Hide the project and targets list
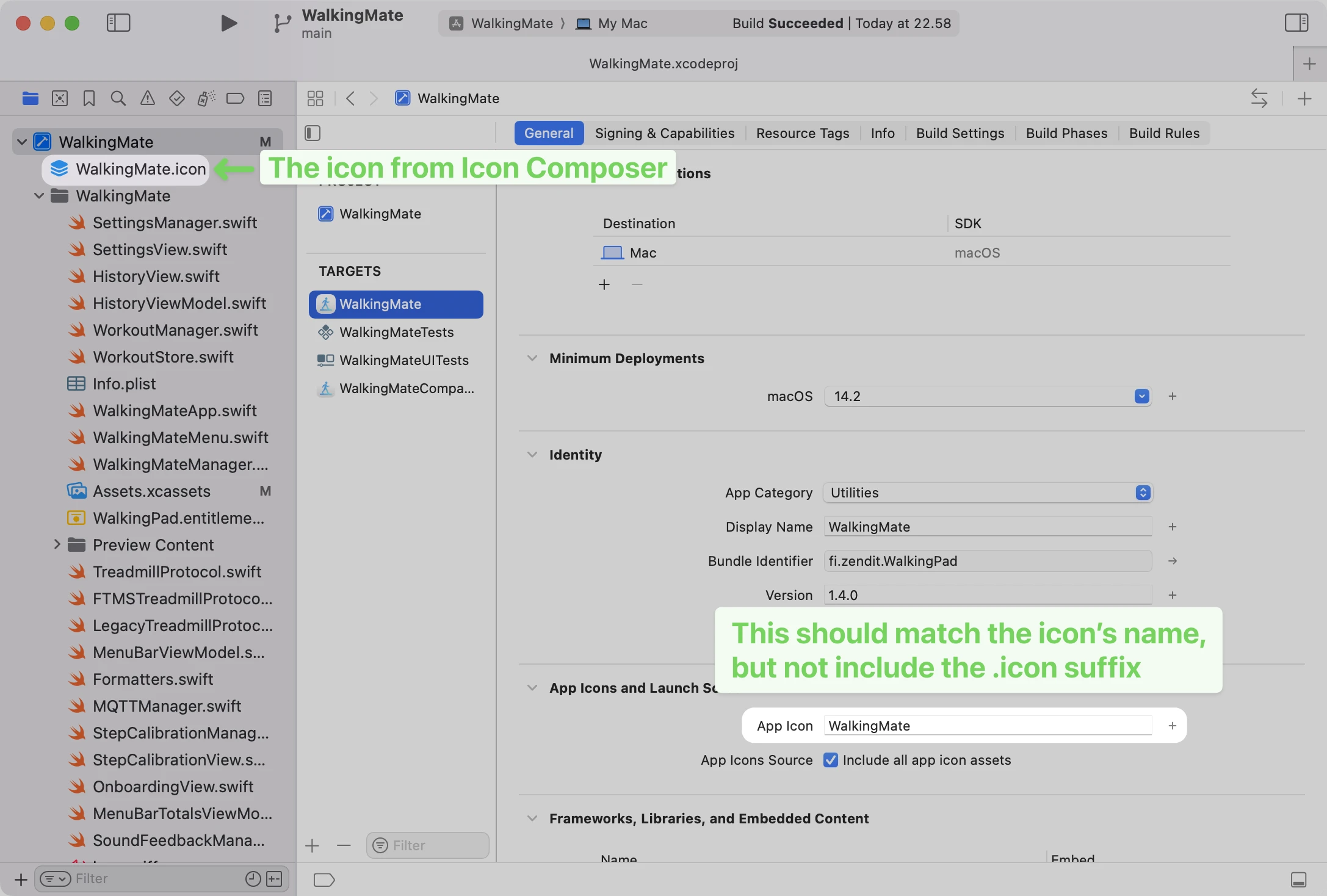1327x896 pixels. coord(313,133)
